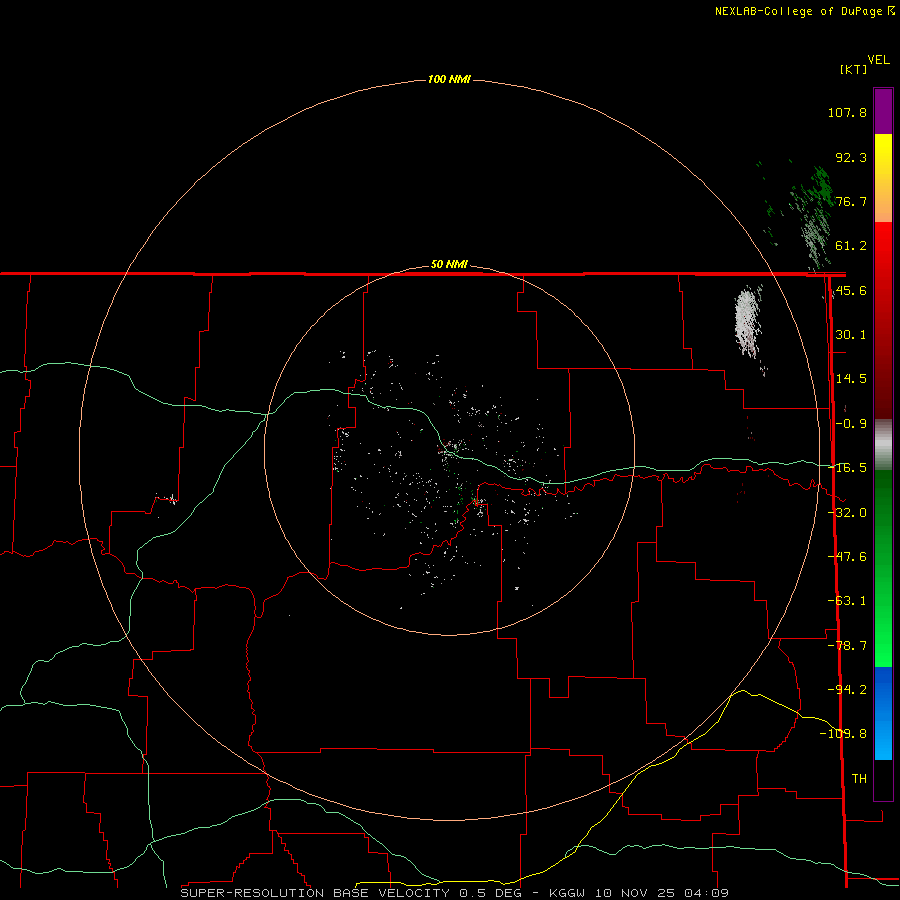Click the yellow-orange segment of the color bar
Image resolution: width=900 pixels, height=900 pixels.
883,178
